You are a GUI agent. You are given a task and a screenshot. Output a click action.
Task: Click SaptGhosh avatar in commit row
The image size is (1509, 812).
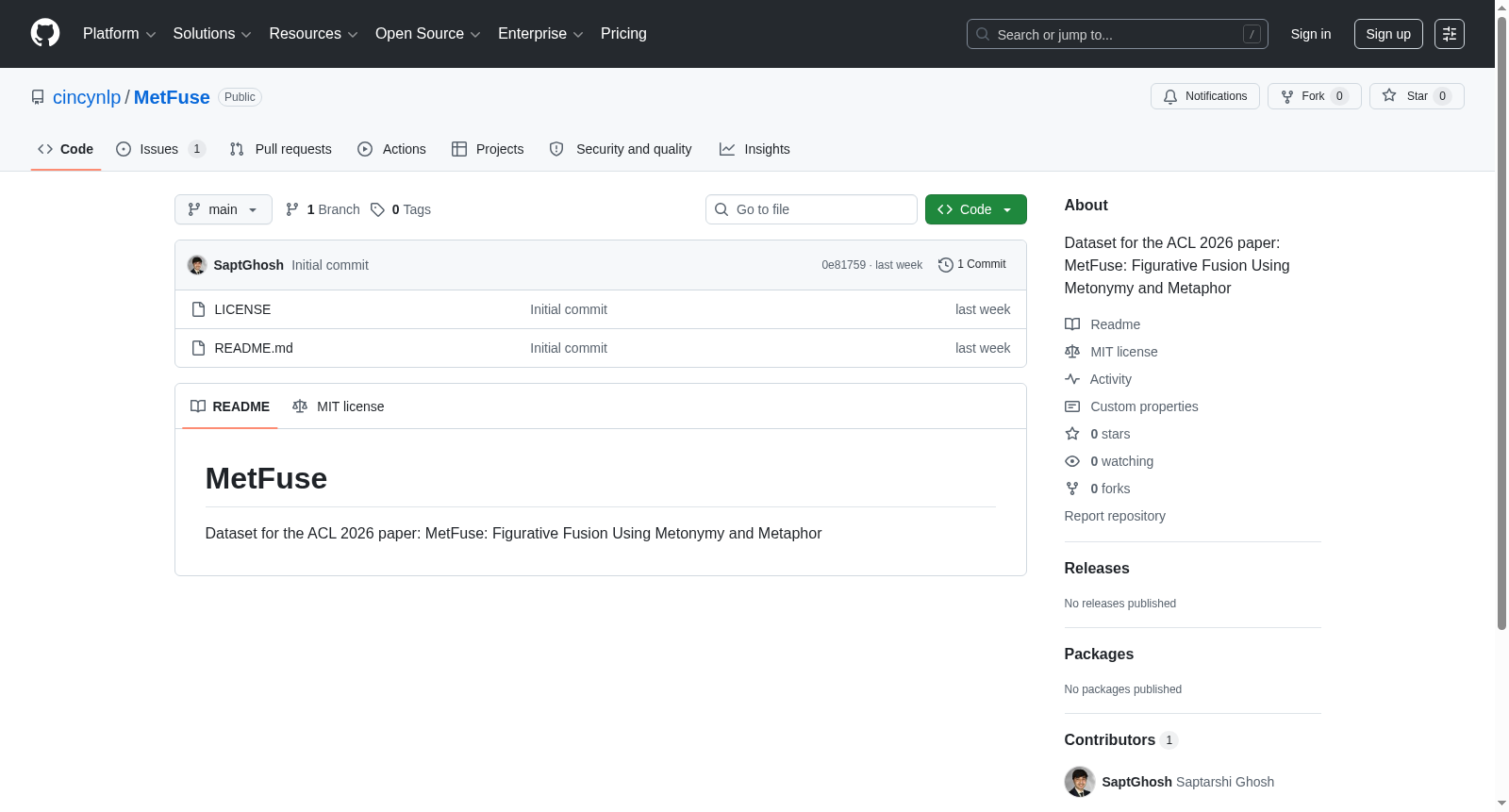tap(196, 265)
